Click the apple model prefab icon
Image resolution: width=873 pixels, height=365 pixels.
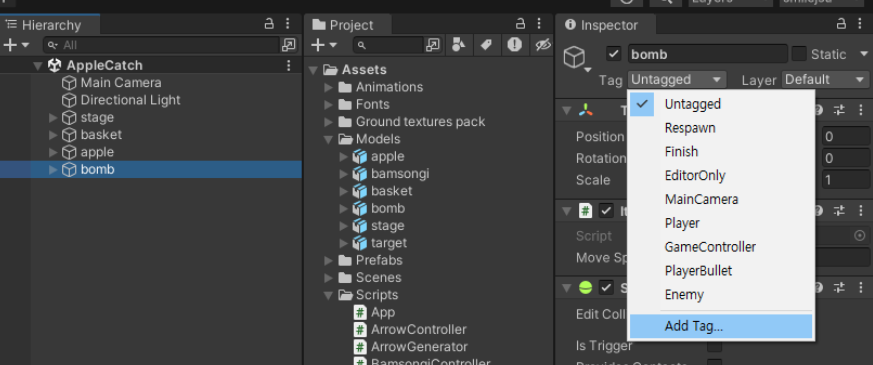pos(360,157)
